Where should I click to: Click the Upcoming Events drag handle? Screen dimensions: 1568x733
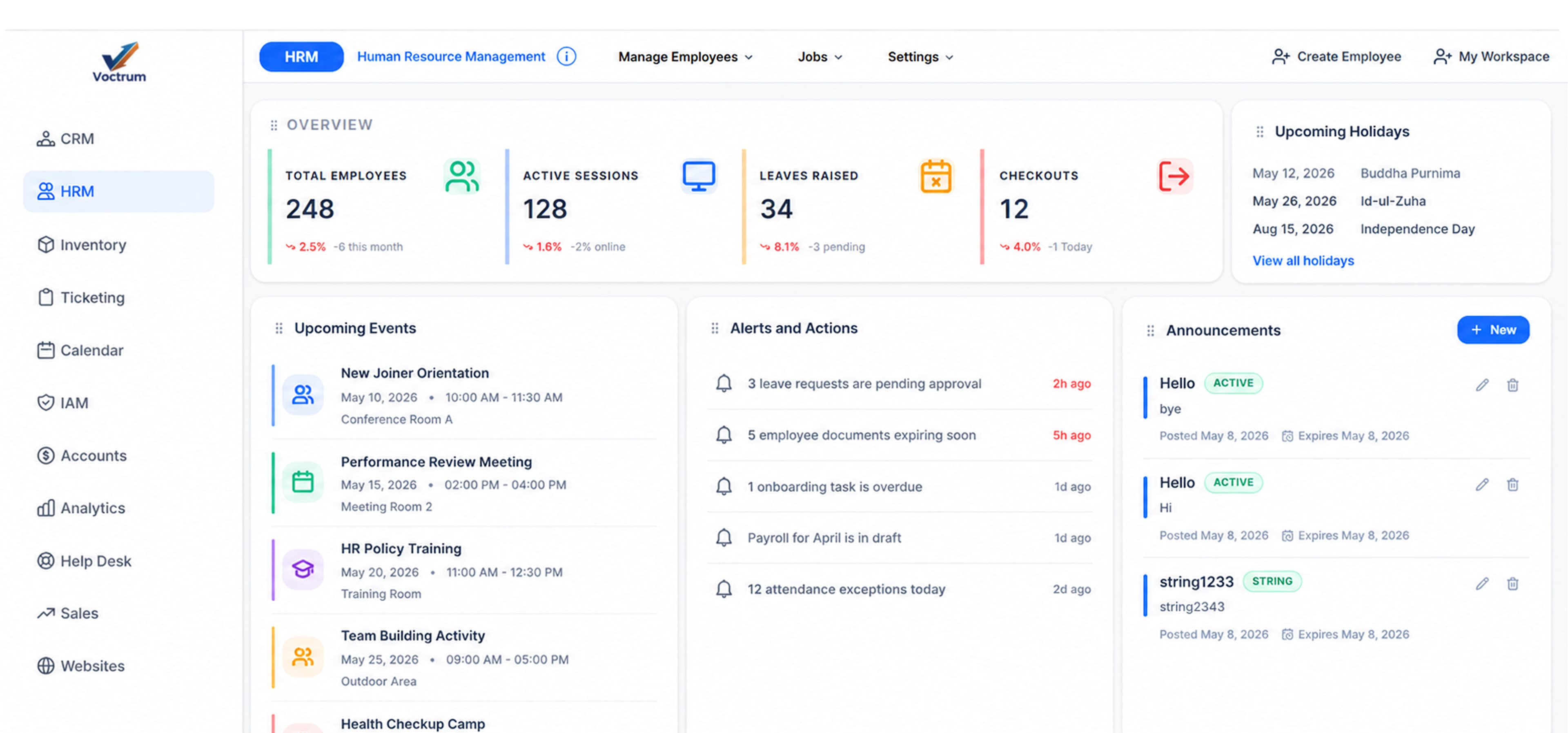[279, 329]
